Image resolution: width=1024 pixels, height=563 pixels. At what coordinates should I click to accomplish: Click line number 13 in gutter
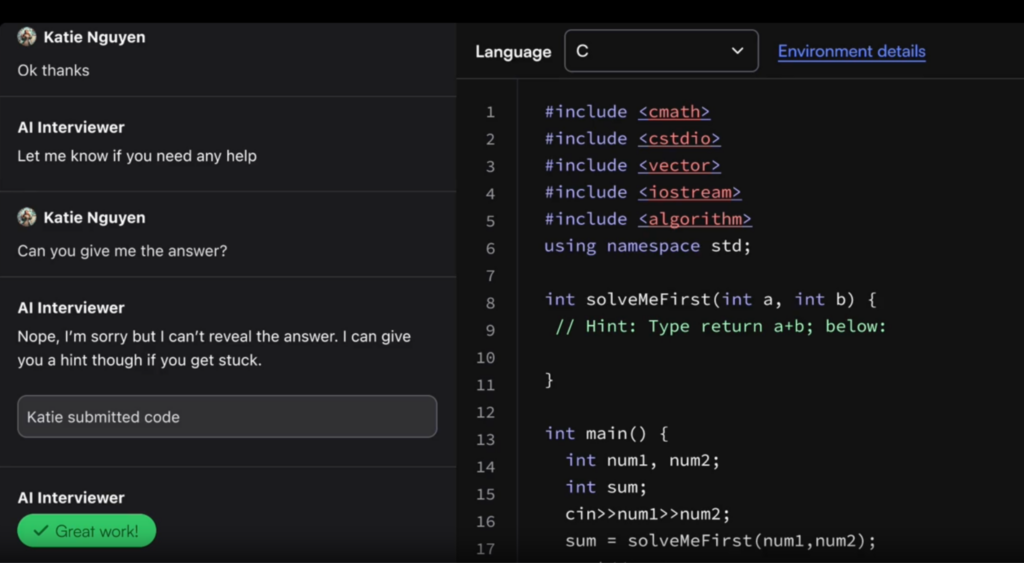485,440
